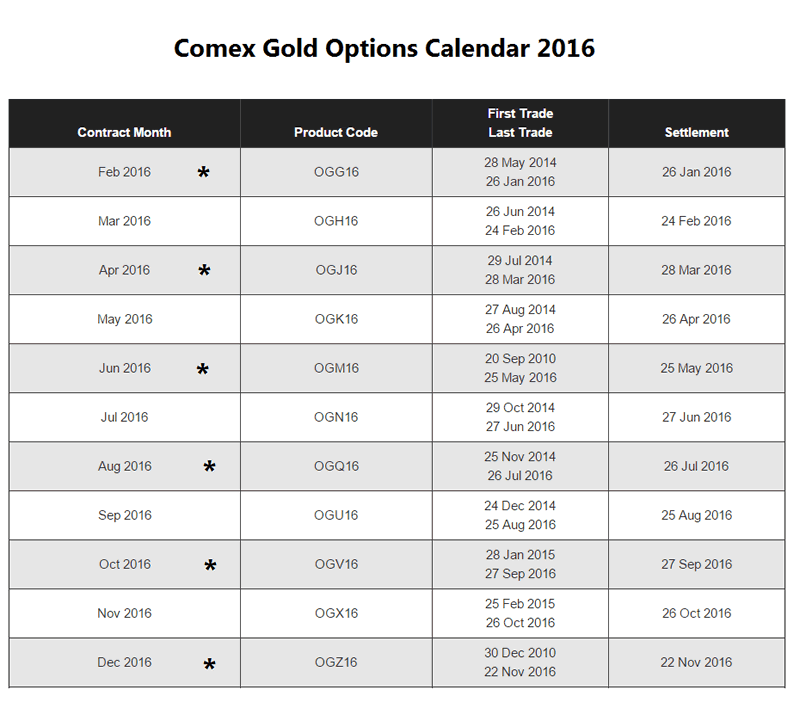Screen dimensions: 800x709
Task: Click the First Trade Last Trade header
Action: (x=520, y=123)
